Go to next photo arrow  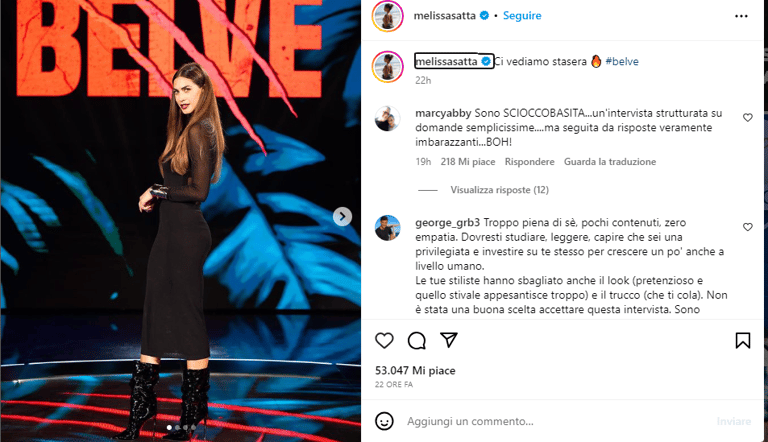(x=342, y=217)
